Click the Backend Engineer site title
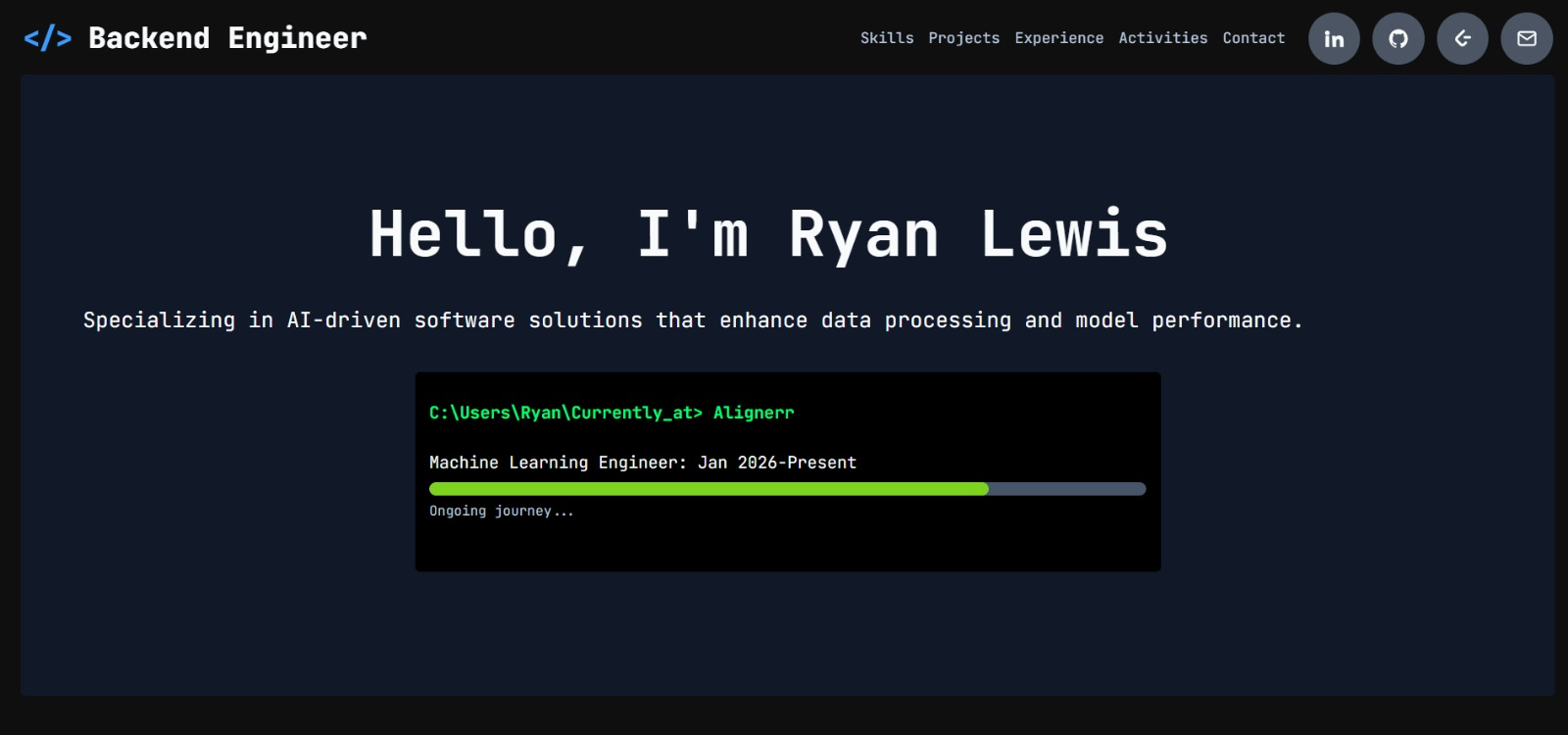The image size is (1568, 735). (x=227, y=38)
